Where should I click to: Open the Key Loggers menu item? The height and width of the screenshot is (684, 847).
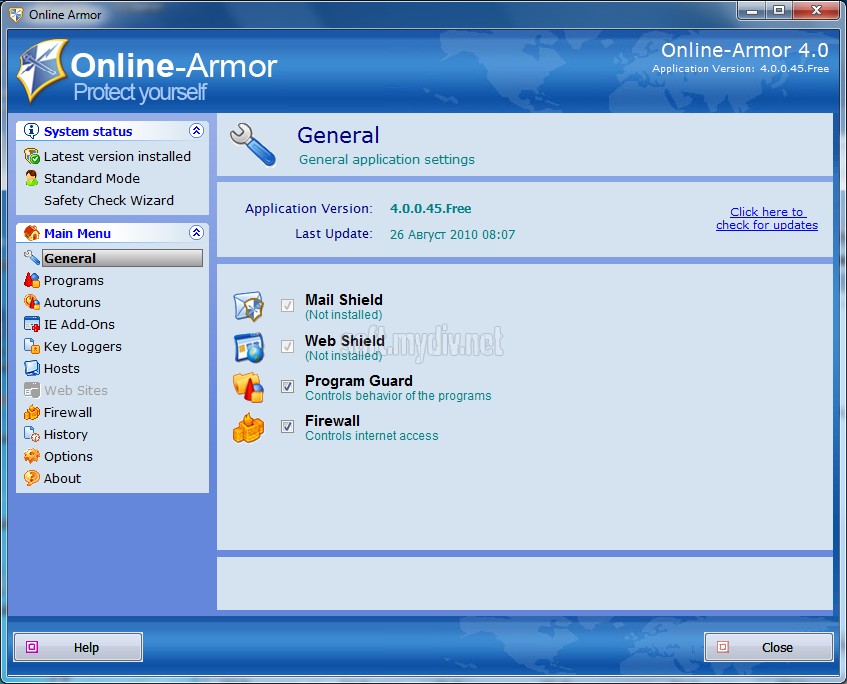[83, 346]
